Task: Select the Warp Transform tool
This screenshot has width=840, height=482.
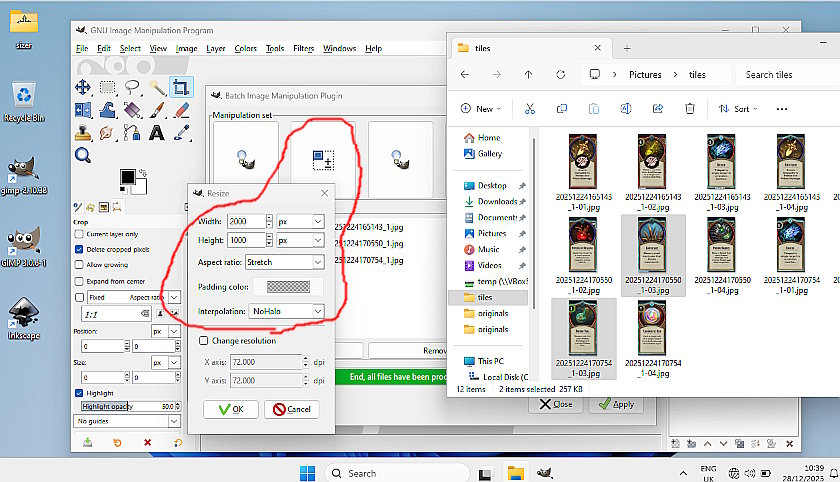Action: tap(108, 110)
